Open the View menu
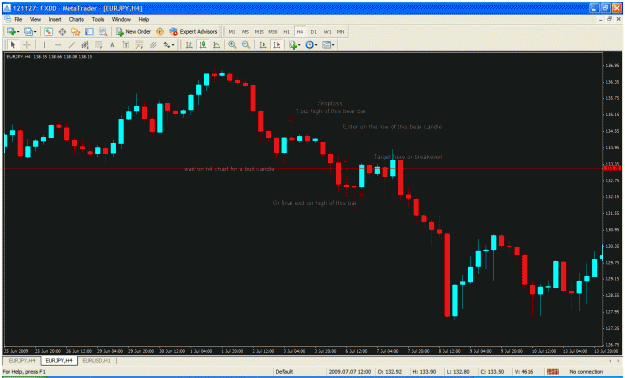 (35, 19)
